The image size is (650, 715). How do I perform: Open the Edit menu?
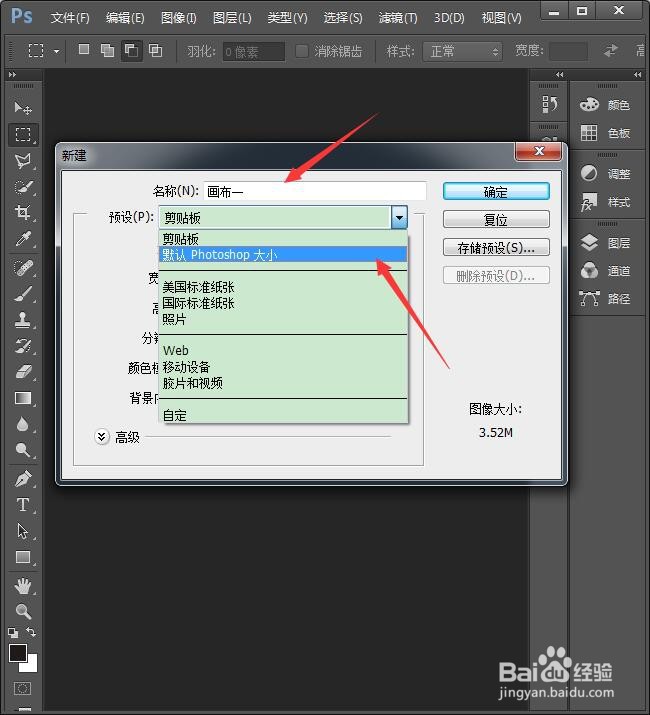tap(125, 18)
